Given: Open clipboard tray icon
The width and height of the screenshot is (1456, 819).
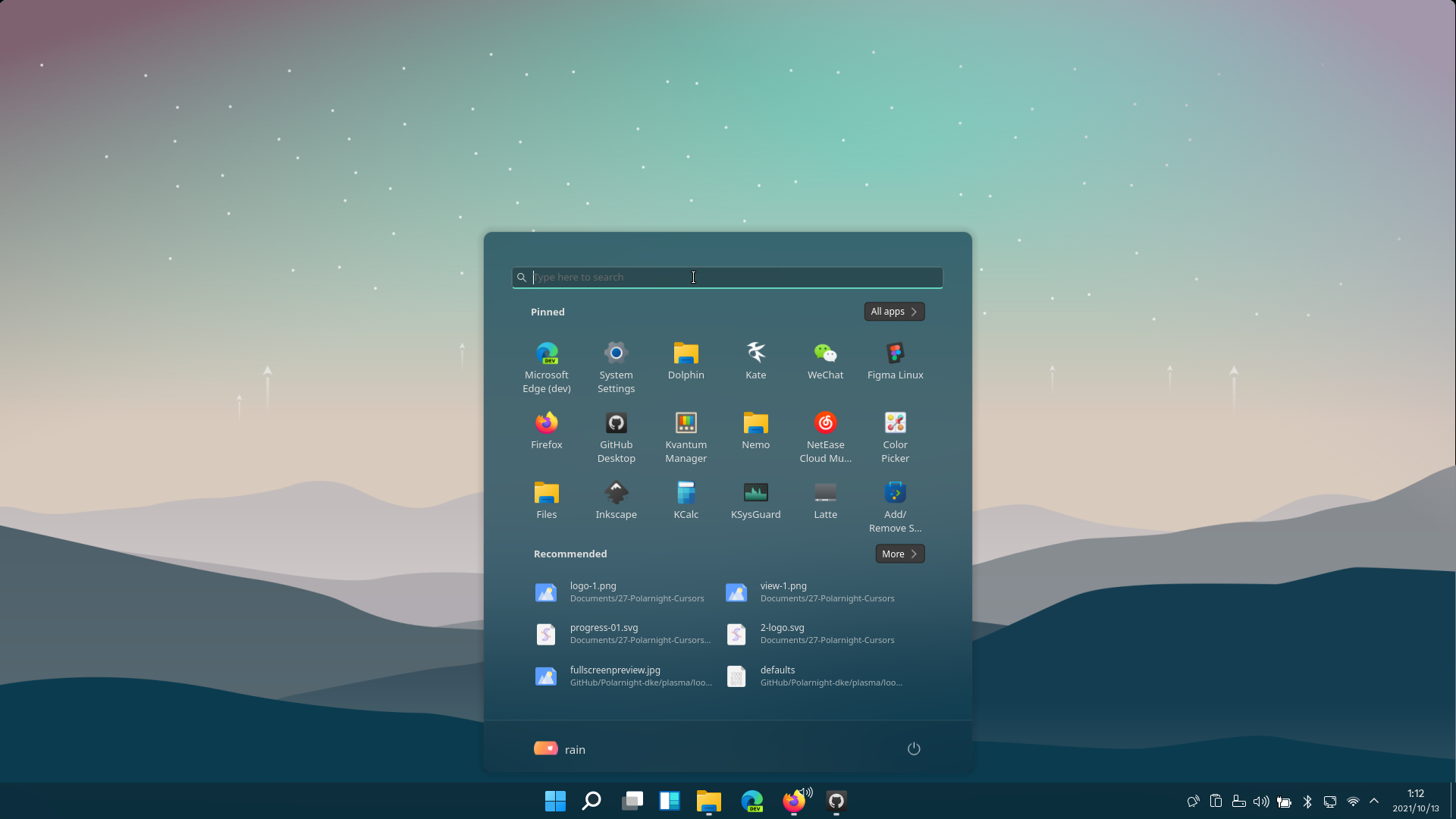Looking at the screenshot, I should 1216,802.
